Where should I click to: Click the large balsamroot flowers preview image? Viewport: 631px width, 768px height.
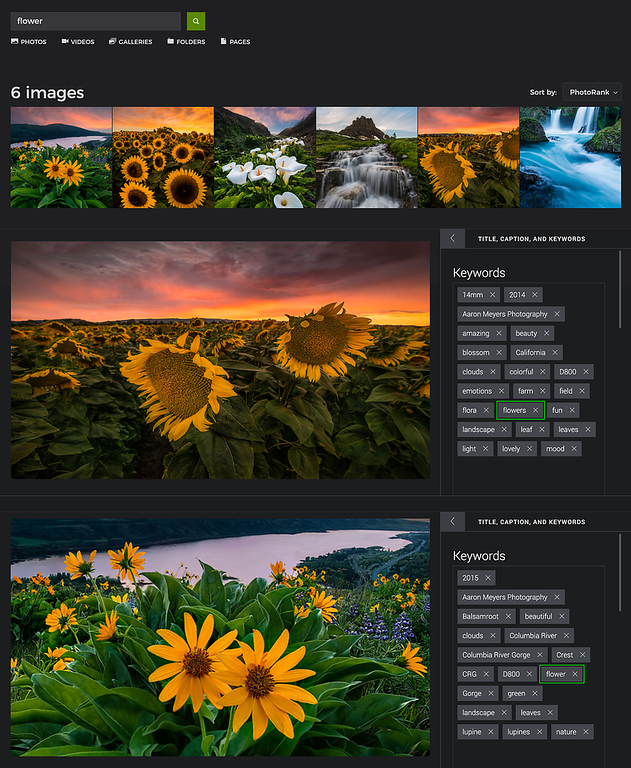click(220, 637)
